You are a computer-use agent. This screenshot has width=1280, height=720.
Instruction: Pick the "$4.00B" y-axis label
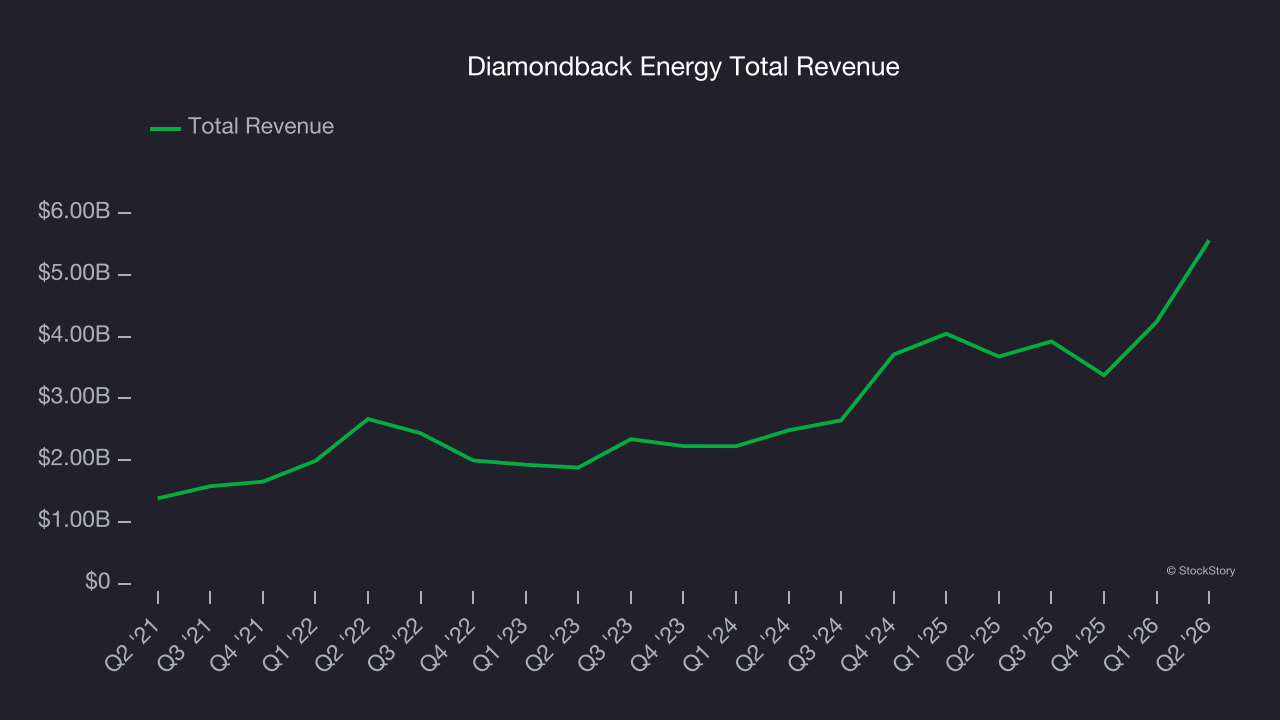[74, 336]
